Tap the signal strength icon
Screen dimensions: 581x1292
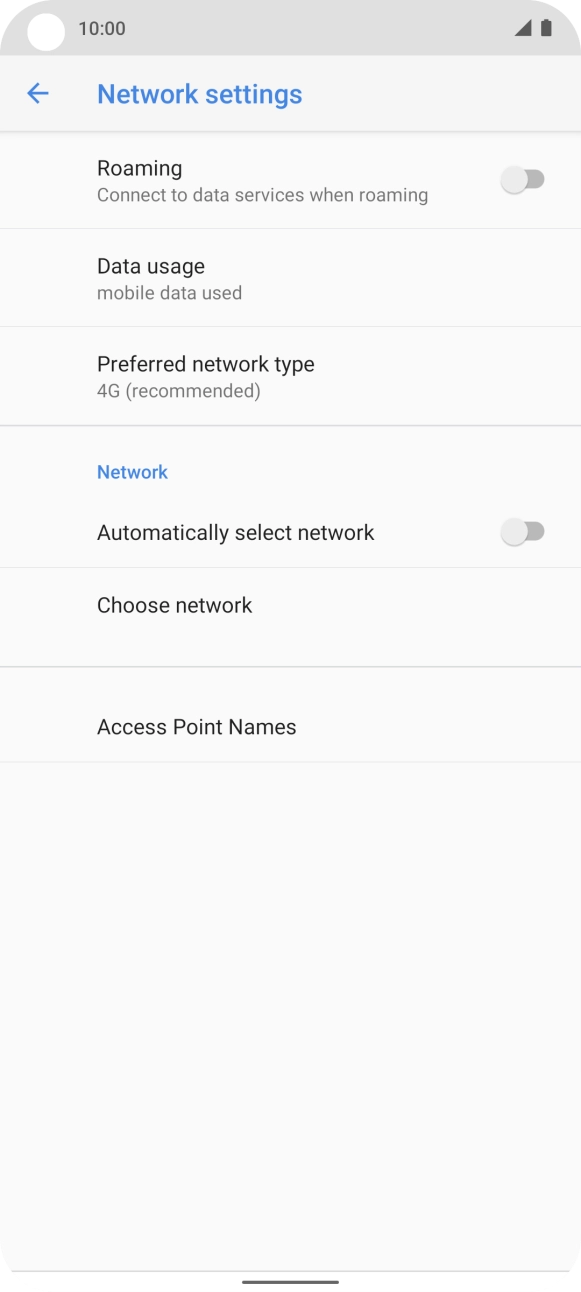(x=522, y=28)
